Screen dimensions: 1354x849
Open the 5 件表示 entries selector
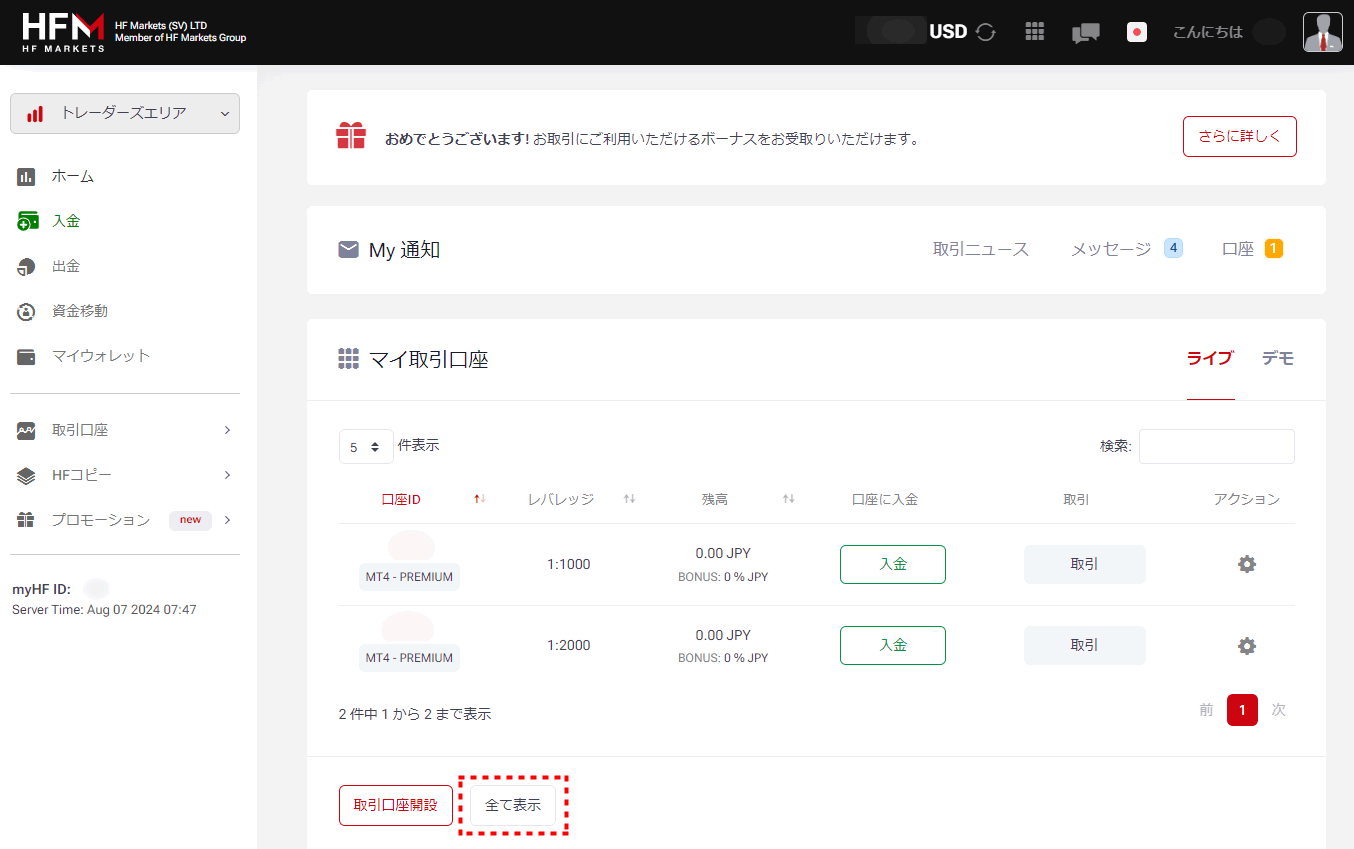point(366,447)
